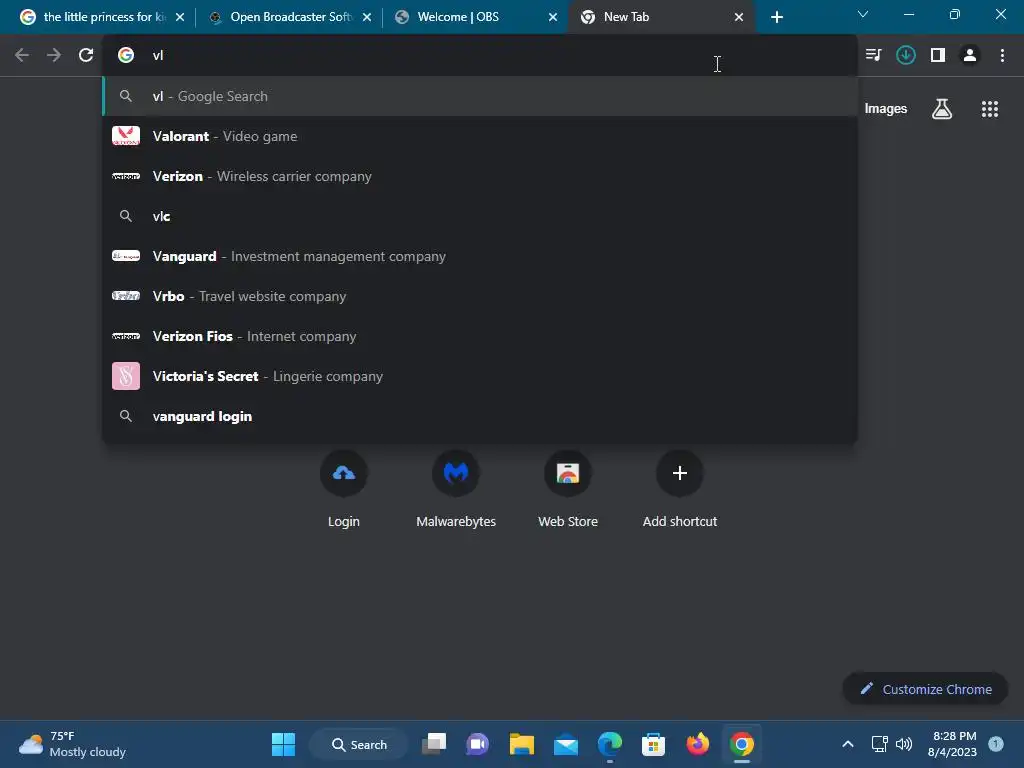Select the Vrbo travel website suggestion
This screenshot has width=1024, height=768.
(480, 296)
